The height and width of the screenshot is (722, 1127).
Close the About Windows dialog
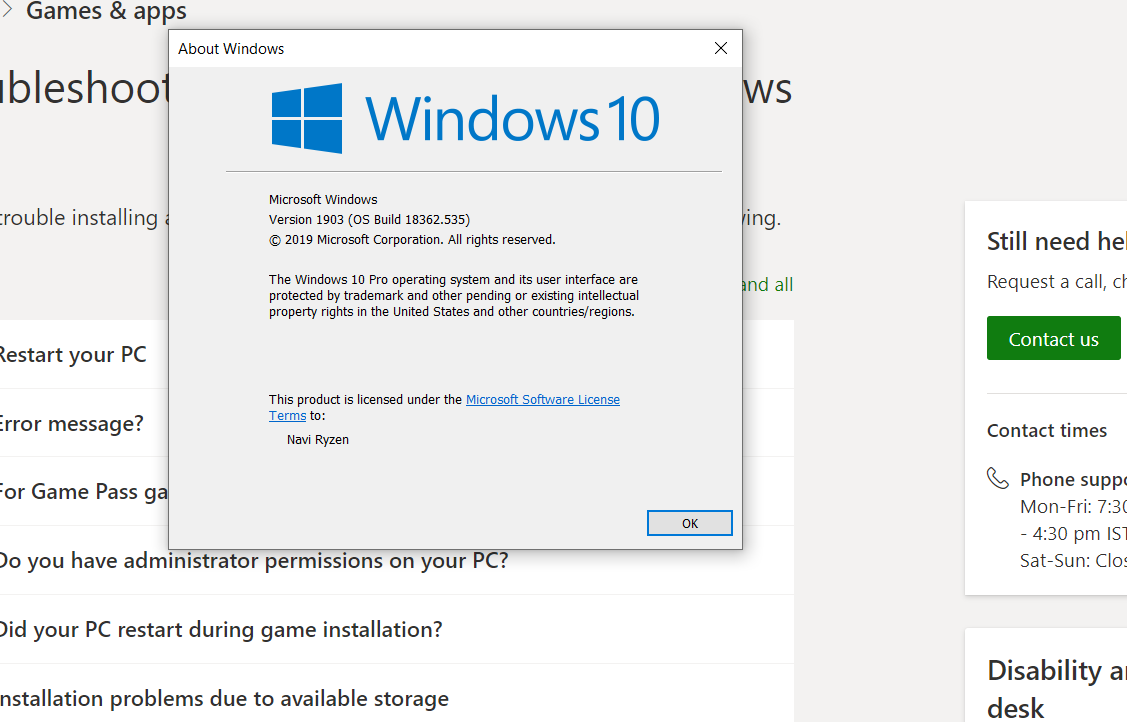(721, 48)
